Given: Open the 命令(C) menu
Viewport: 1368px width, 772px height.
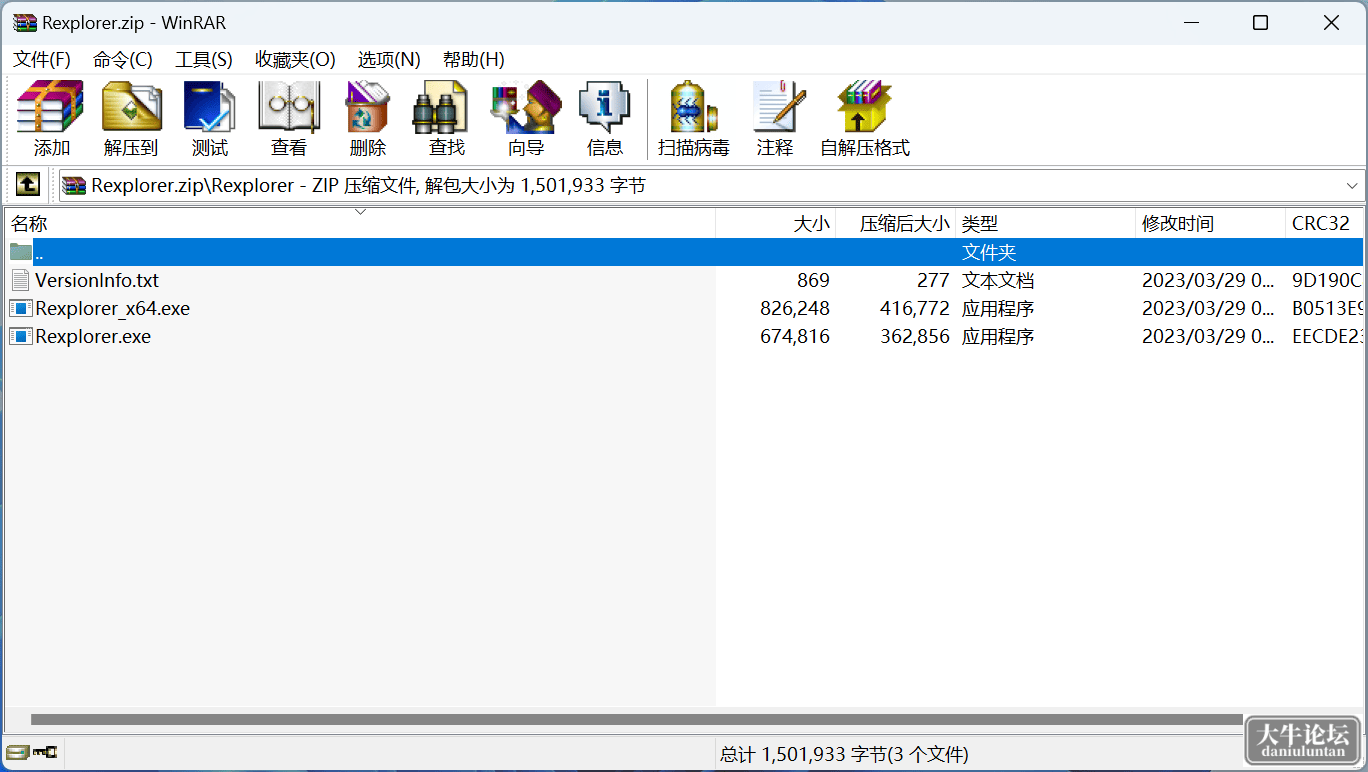Looking at the screenshot, I should pos(123,60).
